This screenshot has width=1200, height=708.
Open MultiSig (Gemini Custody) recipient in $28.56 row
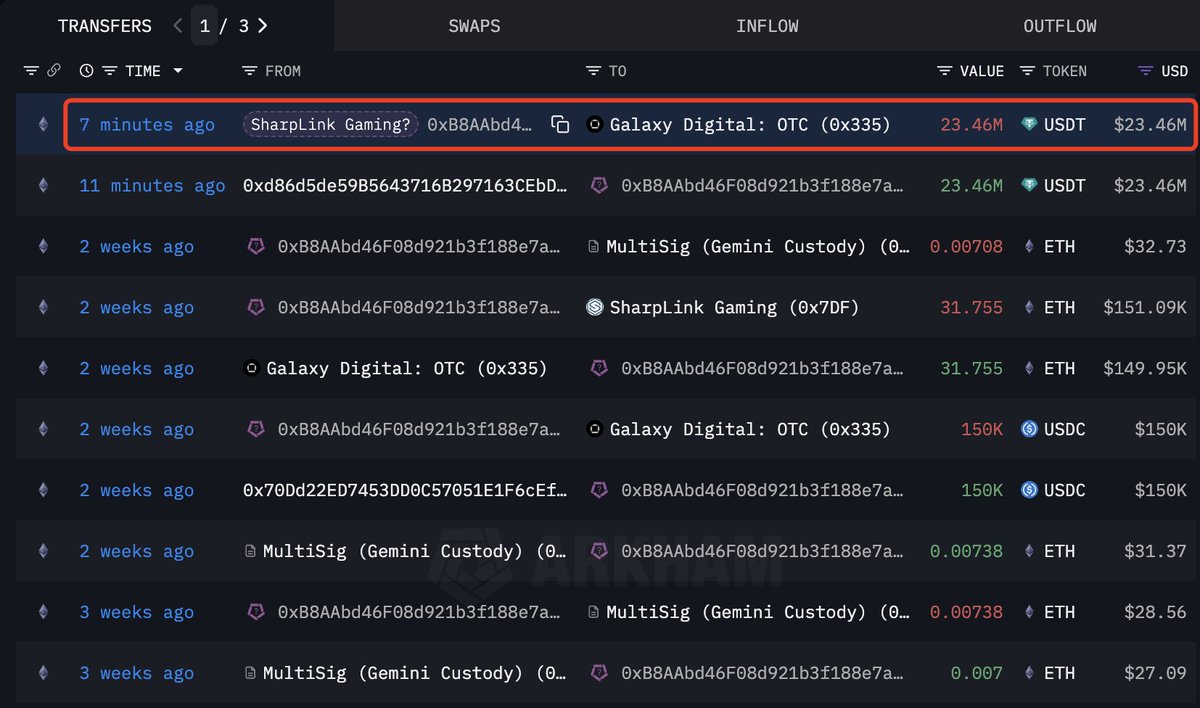[x=758, y=613]
